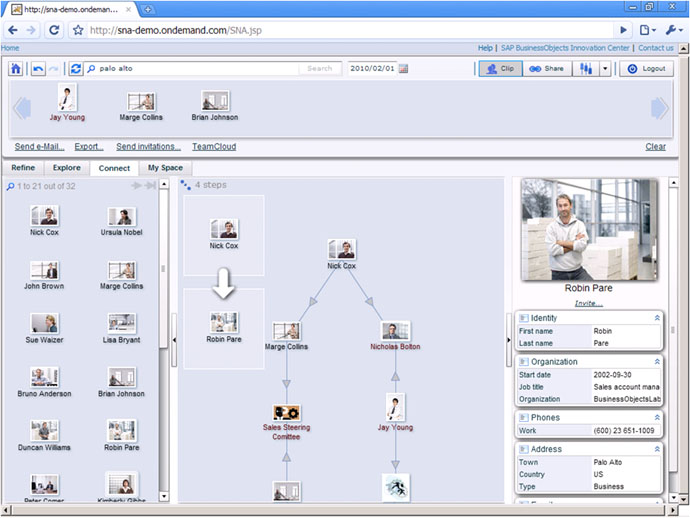Screen dimensions: 690x518
Task: Collapse the Identity section
Action: click(656, 318)
